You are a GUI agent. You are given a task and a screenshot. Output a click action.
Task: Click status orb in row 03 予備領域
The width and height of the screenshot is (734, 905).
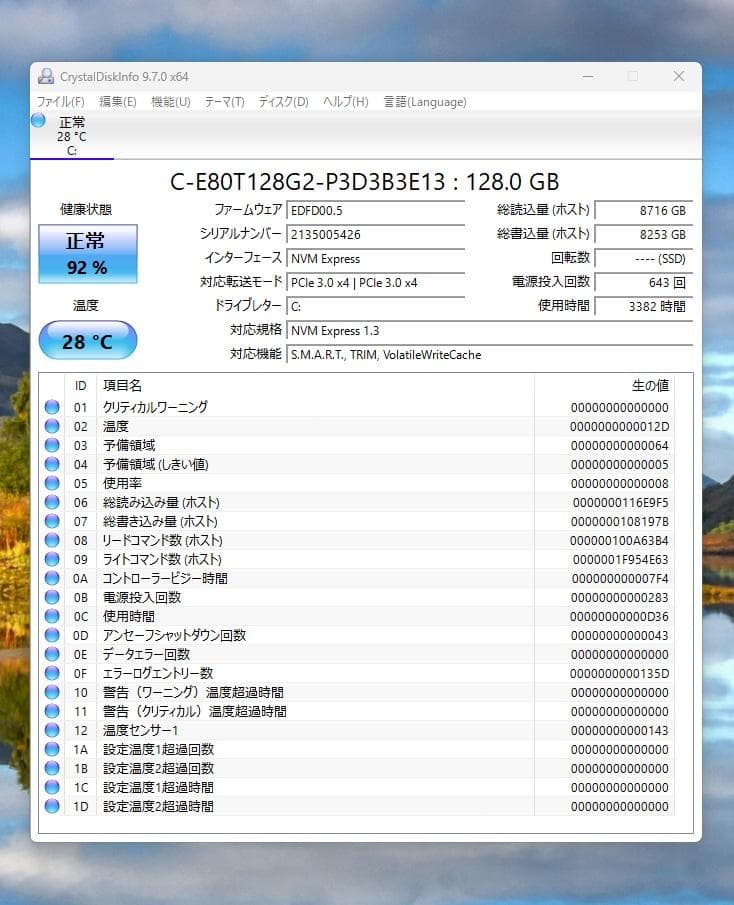tap(52, 445)
